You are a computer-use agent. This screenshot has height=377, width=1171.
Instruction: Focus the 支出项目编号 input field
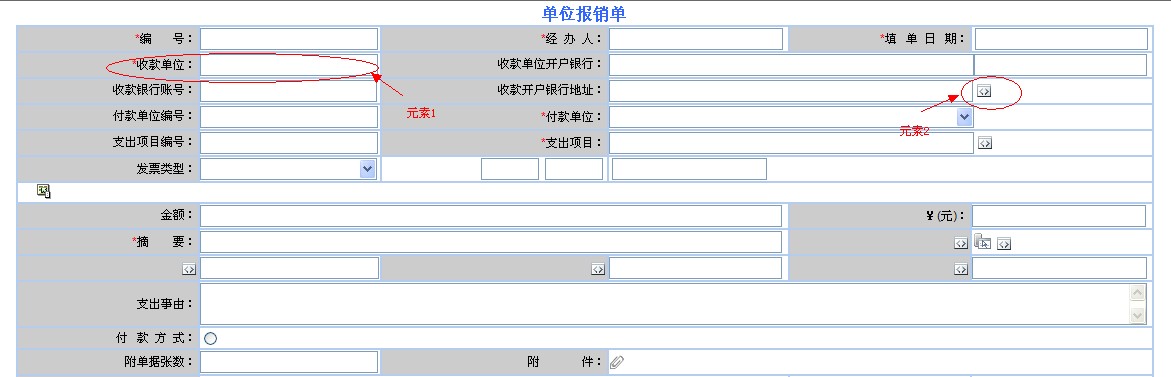(289, 143)
